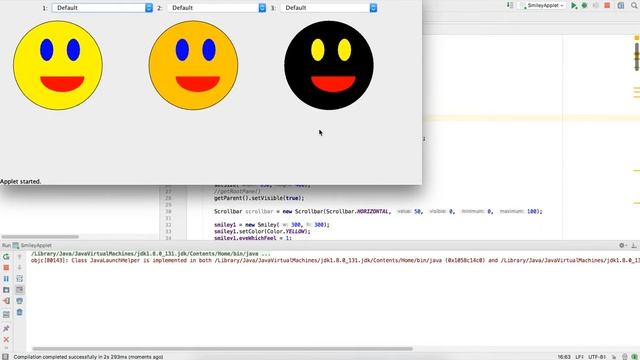Click the orange smiley face in the applet
640x360 pixels.
[x=193, y=65]
